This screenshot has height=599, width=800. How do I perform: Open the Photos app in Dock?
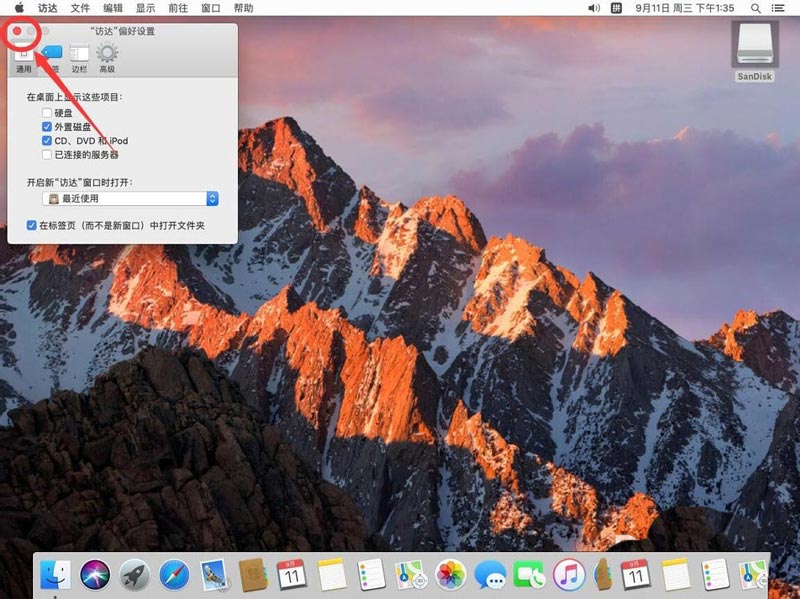[x=451, y=574]
